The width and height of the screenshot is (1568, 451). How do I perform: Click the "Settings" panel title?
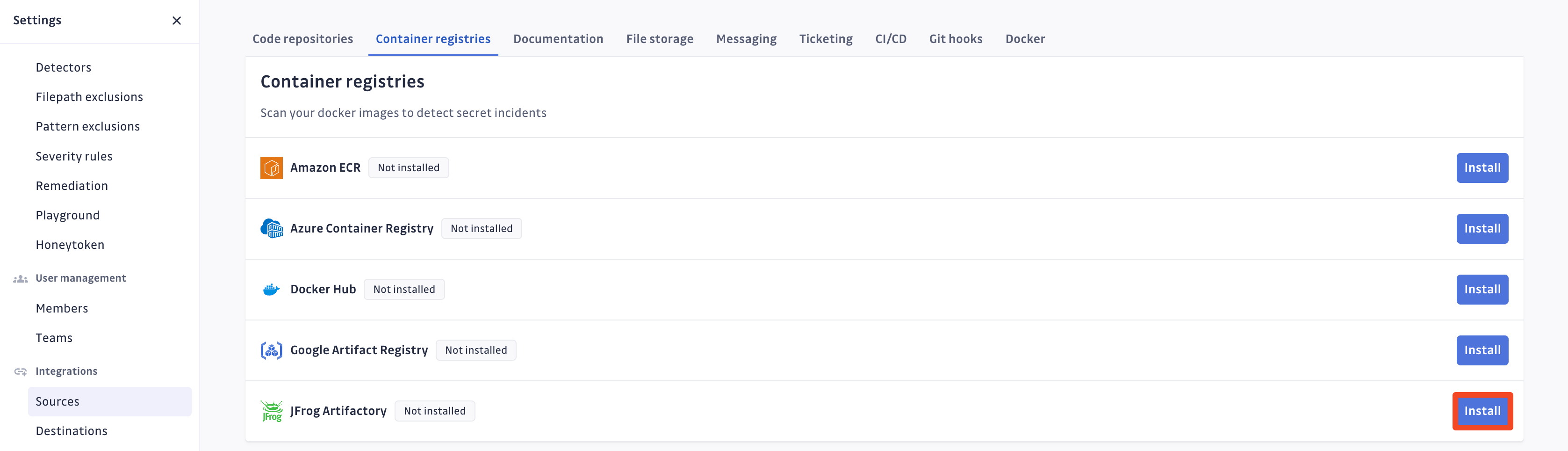coord(37,21)
